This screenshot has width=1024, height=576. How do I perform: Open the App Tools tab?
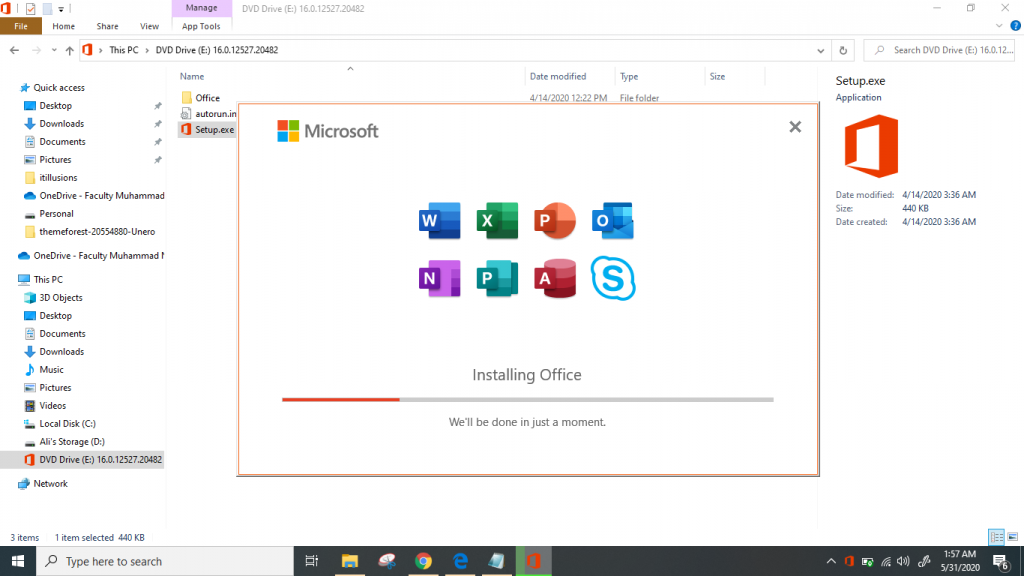tap(201, 26)
